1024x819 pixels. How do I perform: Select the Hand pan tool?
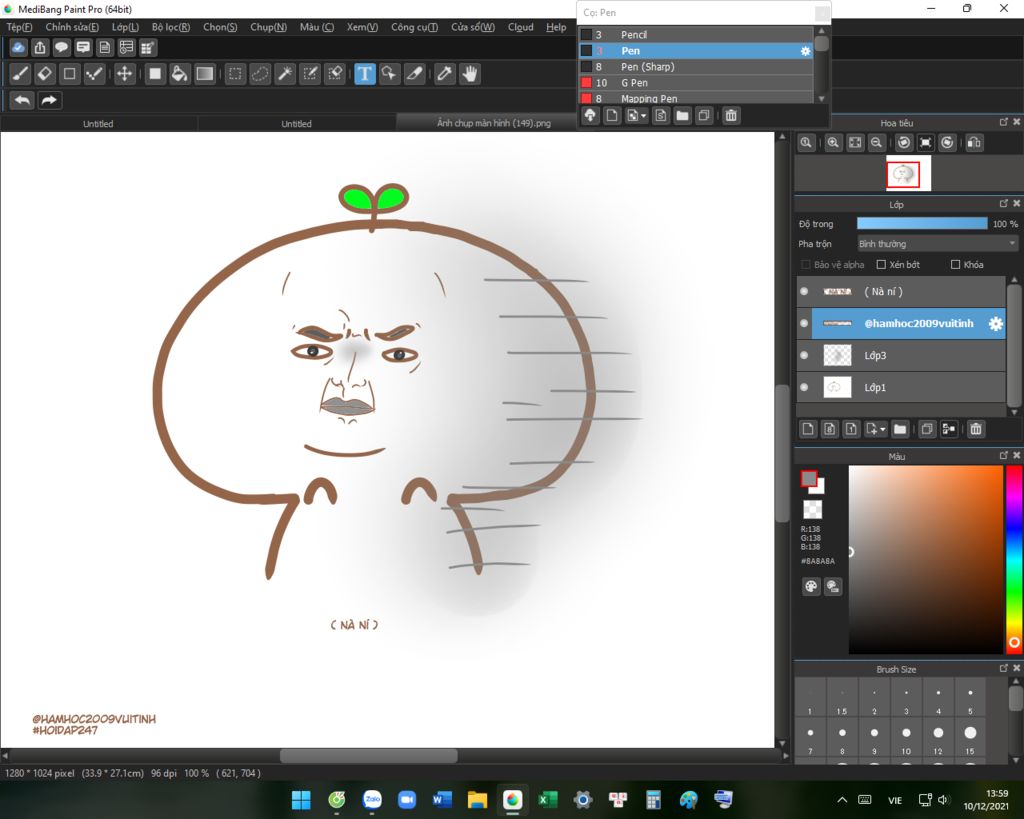pyautogui.click(x=469, y=74)
